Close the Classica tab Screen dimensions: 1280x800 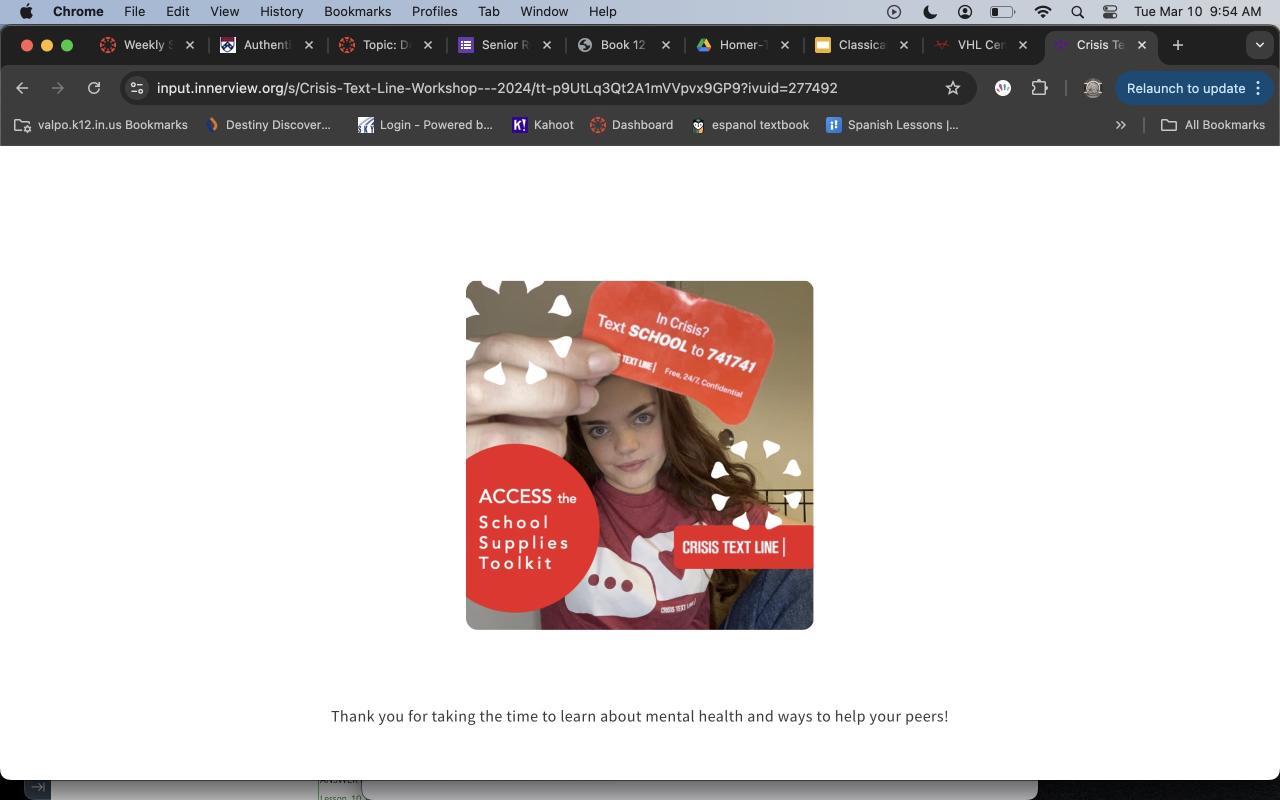904,45
